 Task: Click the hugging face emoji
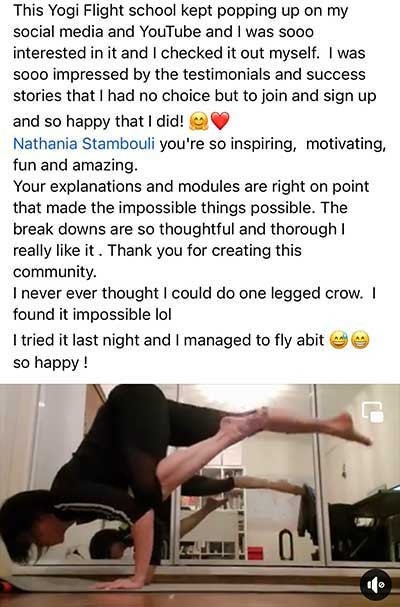pos(199,122)
